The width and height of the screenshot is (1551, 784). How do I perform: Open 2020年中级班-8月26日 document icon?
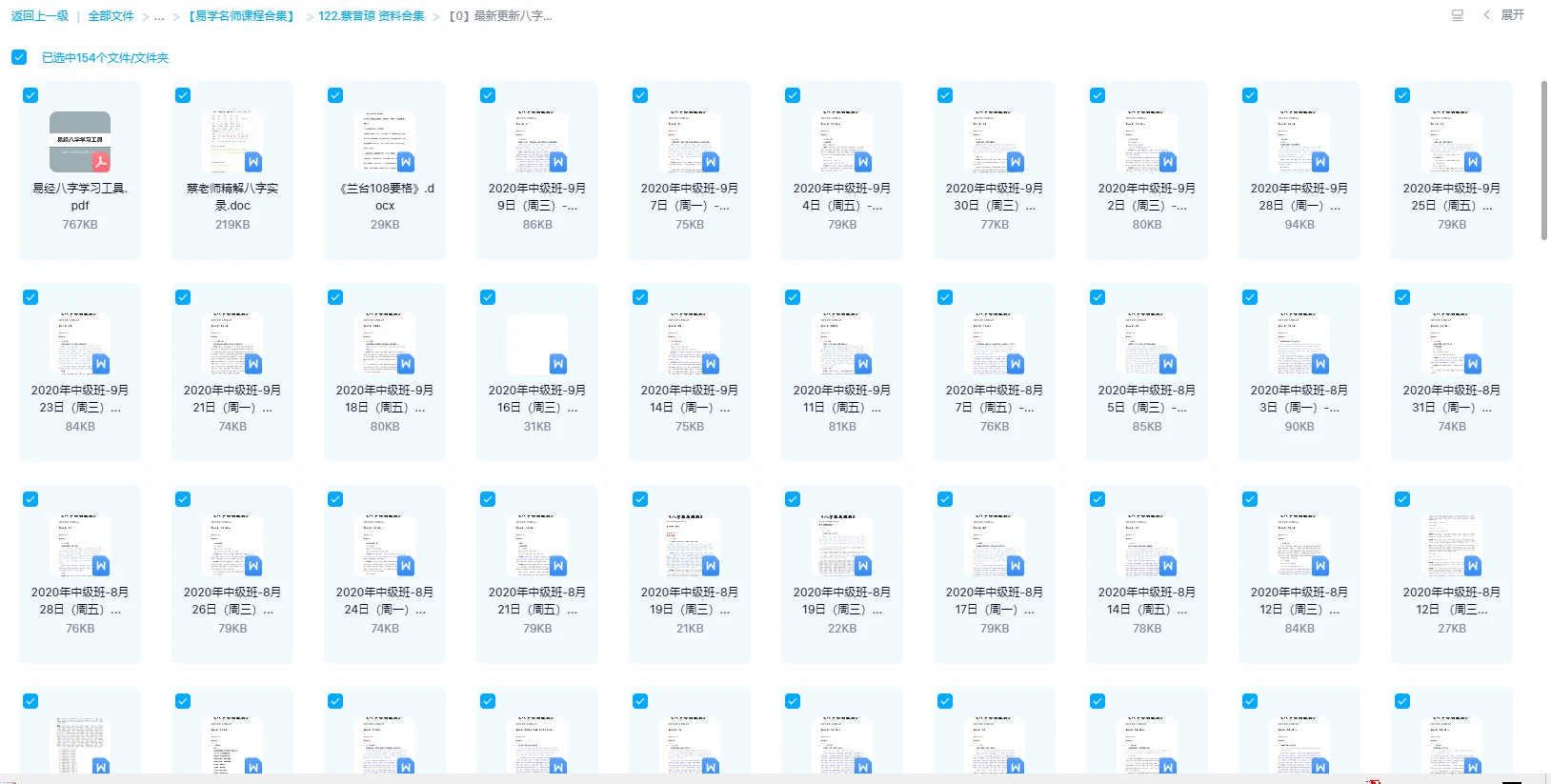click(x=232, y=546)
